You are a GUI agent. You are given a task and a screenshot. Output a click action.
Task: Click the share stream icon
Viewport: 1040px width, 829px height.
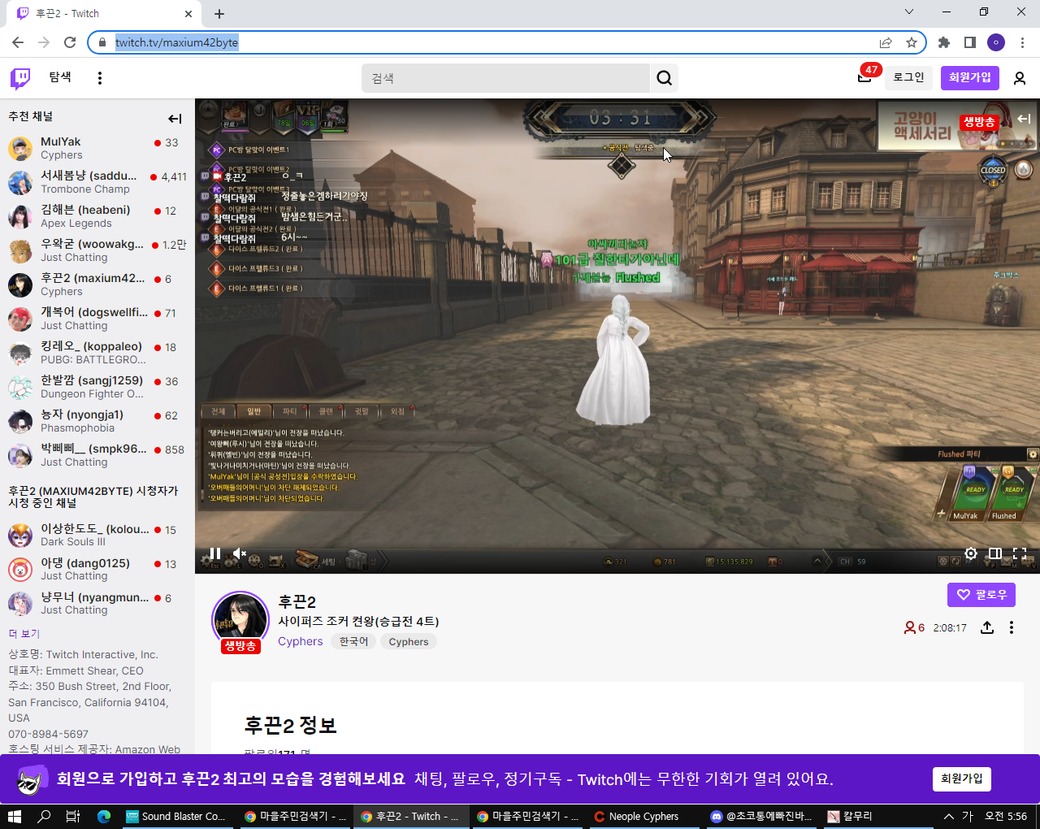click(x=987, y=628)
